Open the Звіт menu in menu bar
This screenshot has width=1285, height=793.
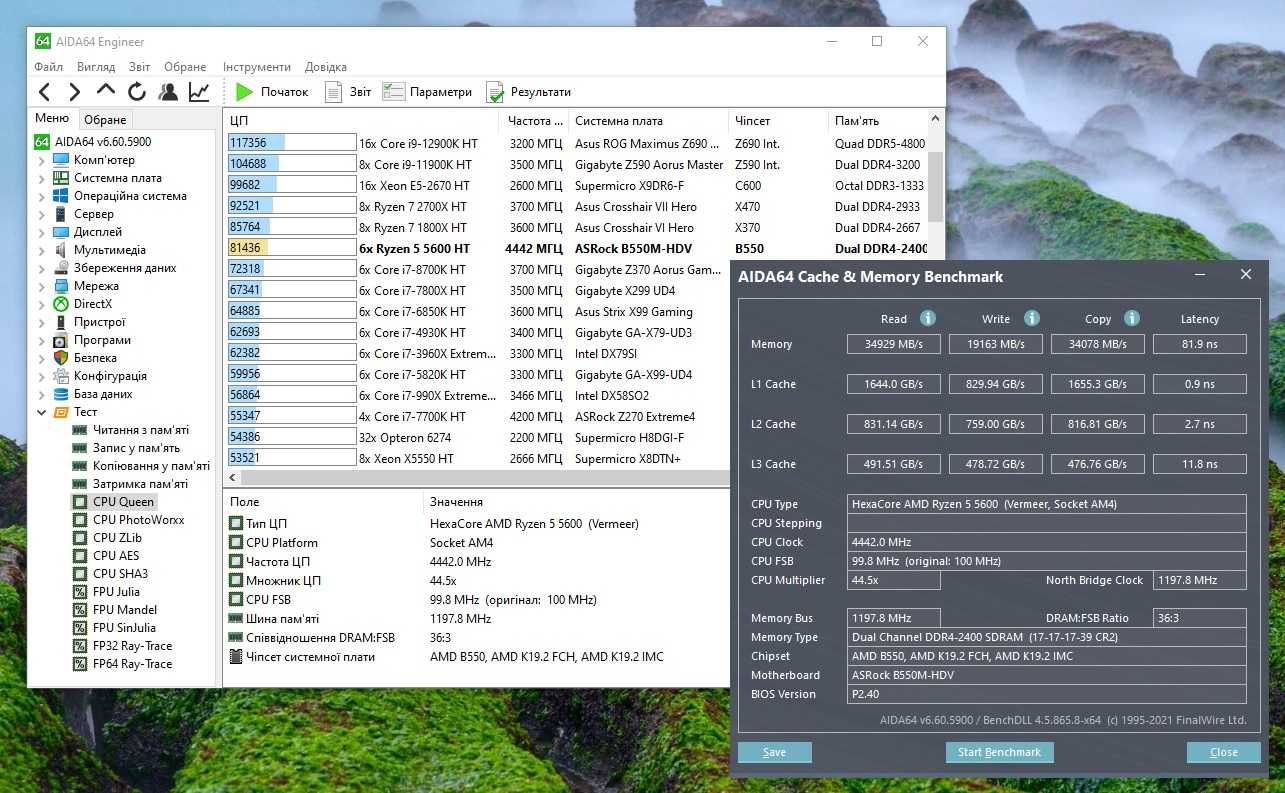pyautogui.click(x=140, y=67)
